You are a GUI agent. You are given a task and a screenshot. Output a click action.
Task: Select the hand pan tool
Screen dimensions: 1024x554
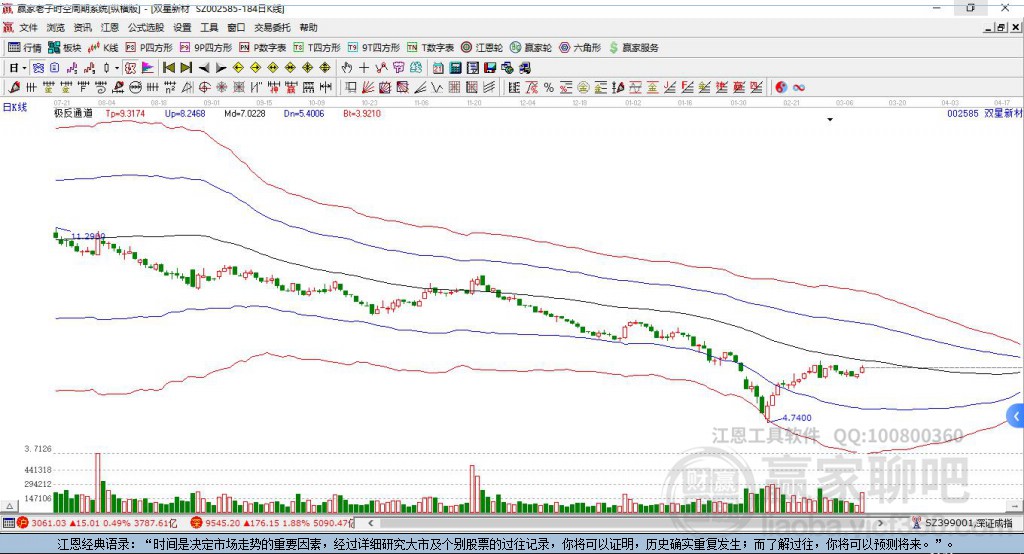click(x=347, y=68)
